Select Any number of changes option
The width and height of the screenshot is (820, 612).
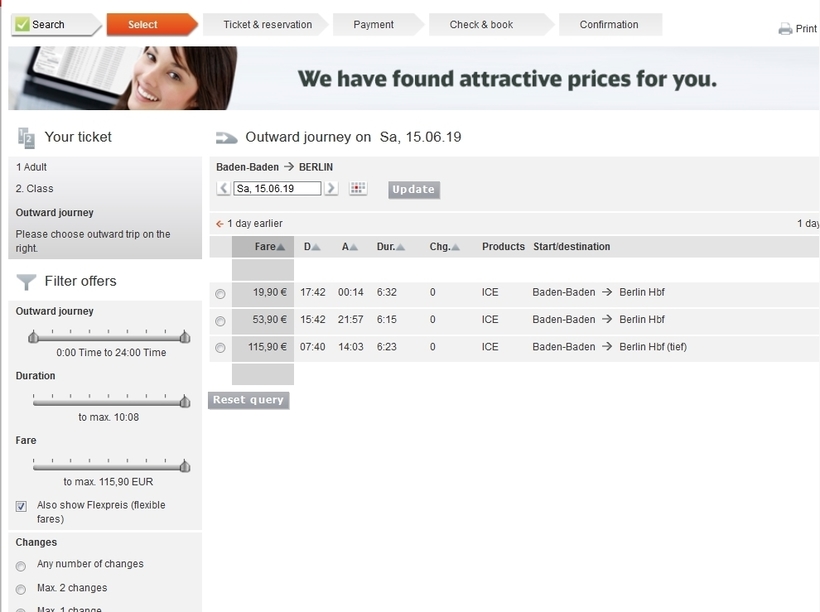point(21,566)
